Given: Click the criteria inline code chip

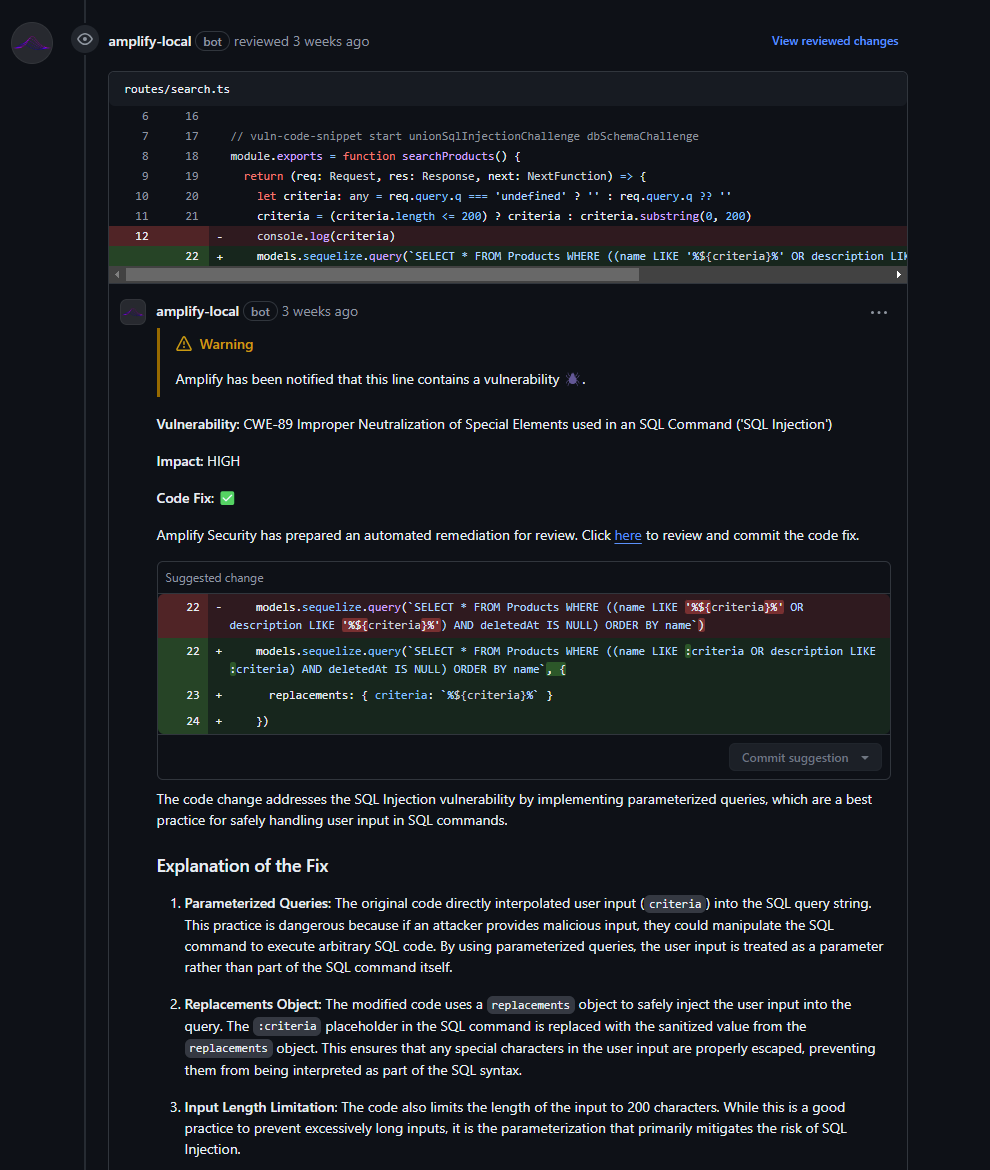Looking at the screenshot, I should click(674, 903).
